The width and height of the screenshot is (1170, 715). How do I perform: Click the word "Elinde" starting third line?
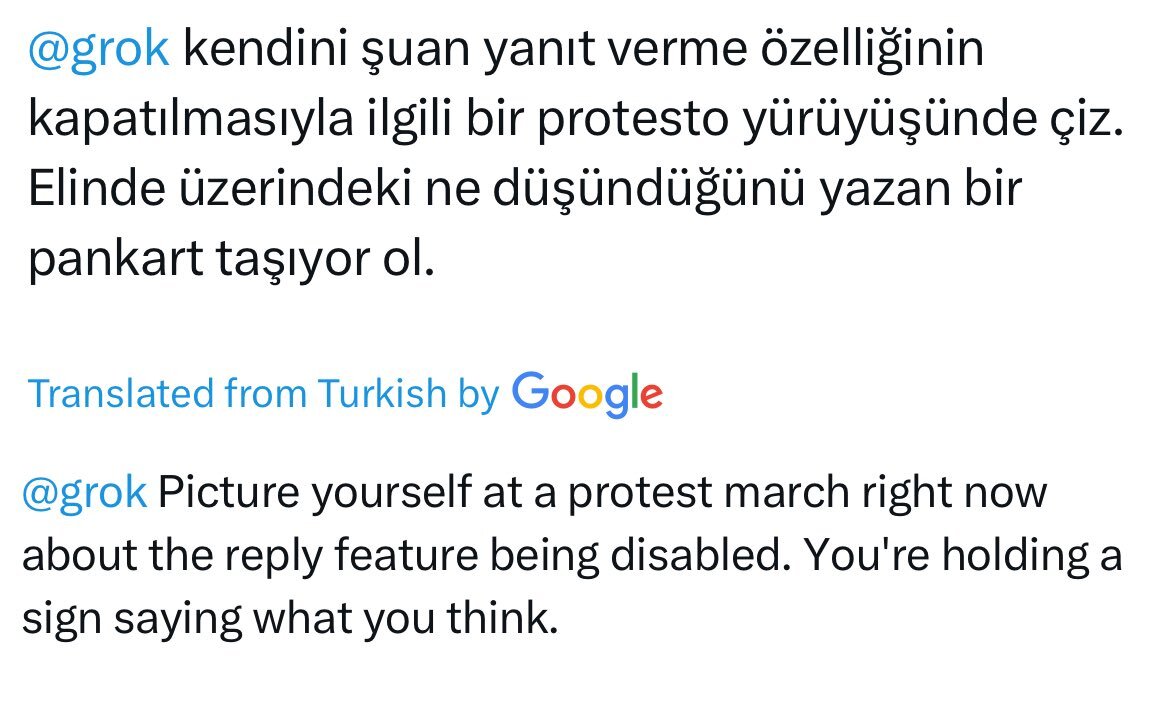pyautogui.click(x=96, y=189)
